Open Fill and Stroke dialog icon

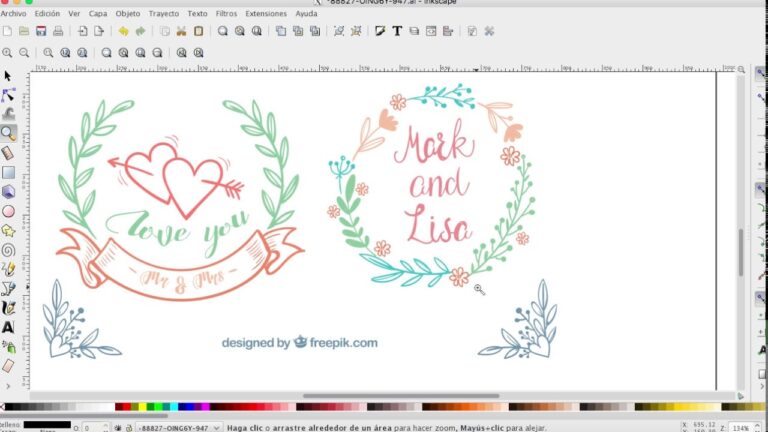pyautogui.click(x=380, y=31)
